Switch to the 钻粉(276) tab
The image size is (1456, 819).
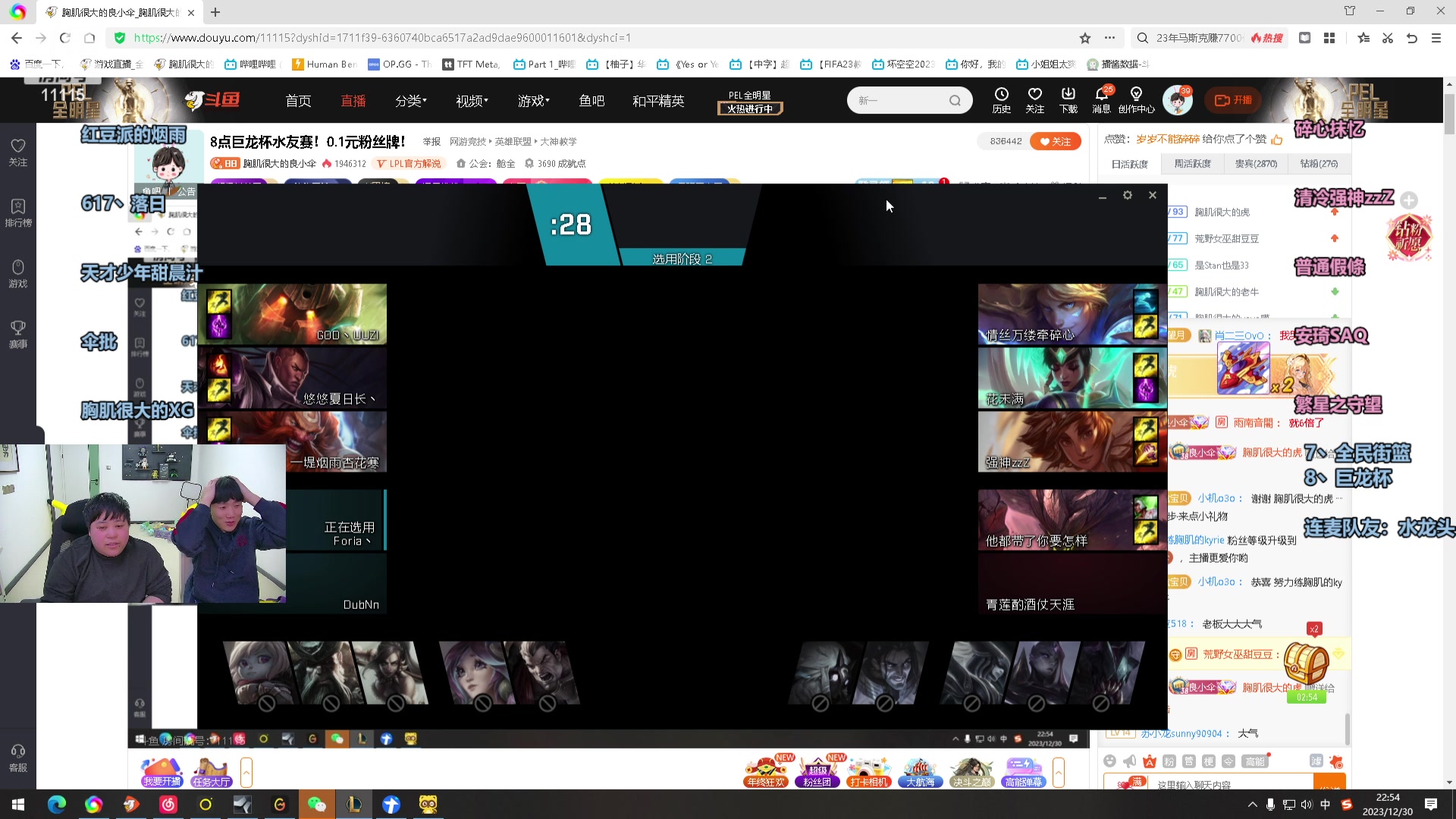pos(1319,164)
